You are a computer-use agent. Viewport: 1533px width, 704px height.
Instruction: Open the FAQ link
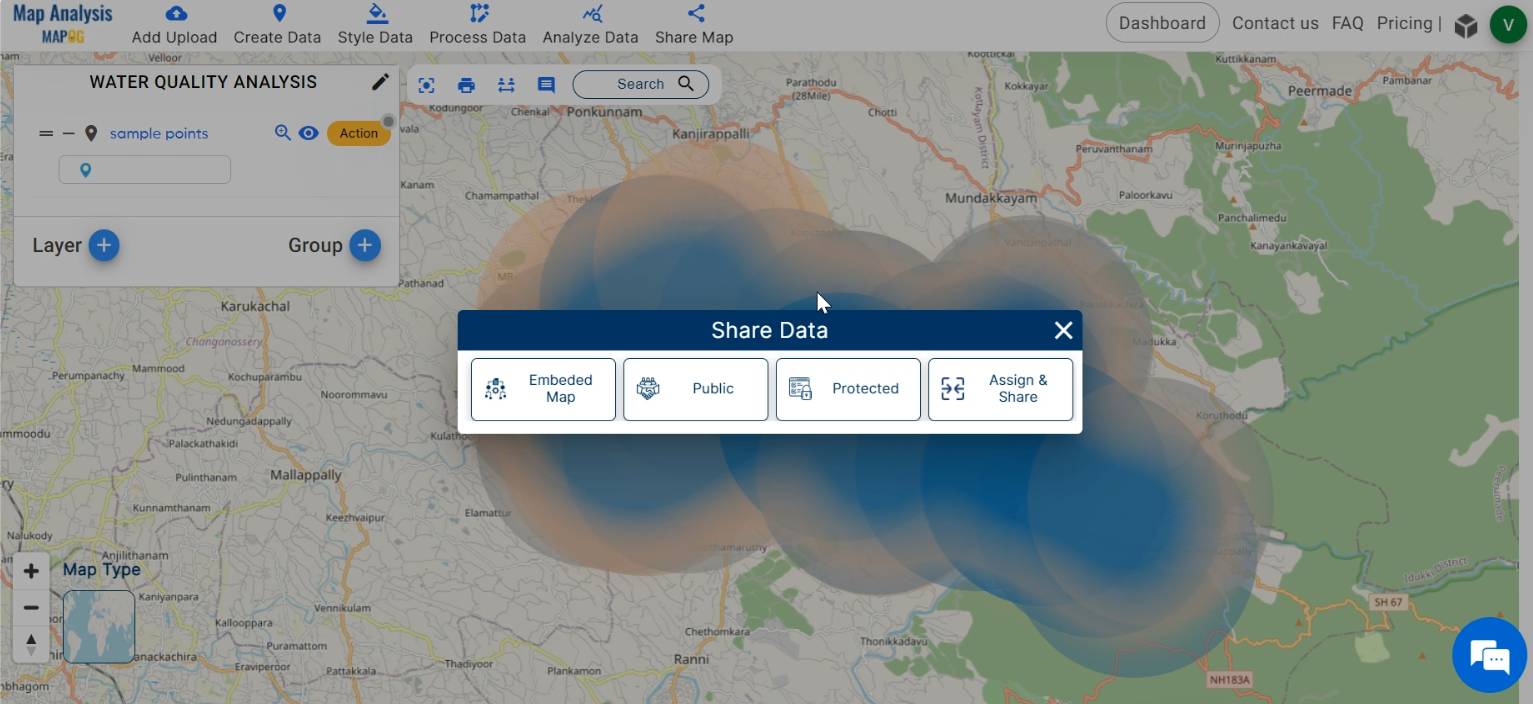1347,23
